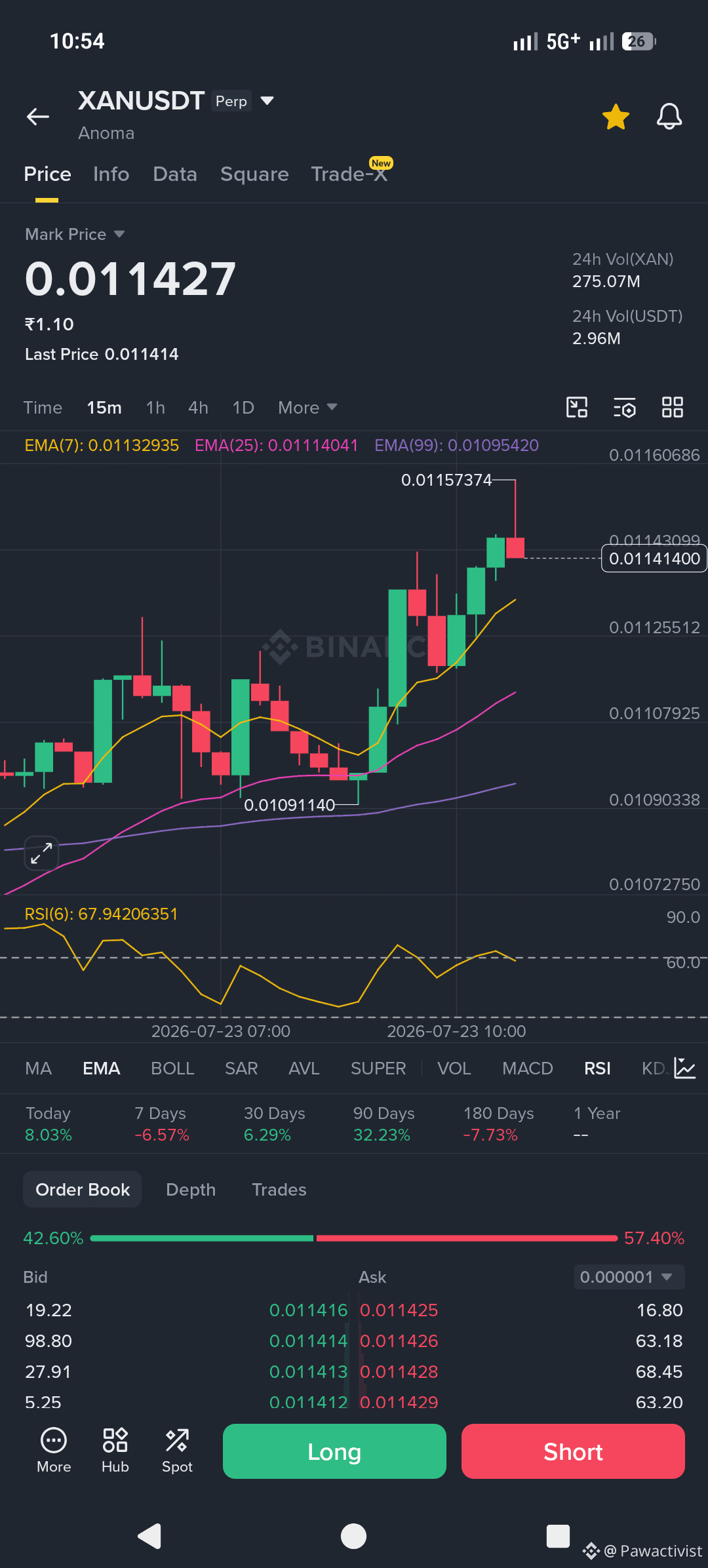Toggle the favorite star icon
This screenshot has height=1568, width=708.
tap(616, 117)
